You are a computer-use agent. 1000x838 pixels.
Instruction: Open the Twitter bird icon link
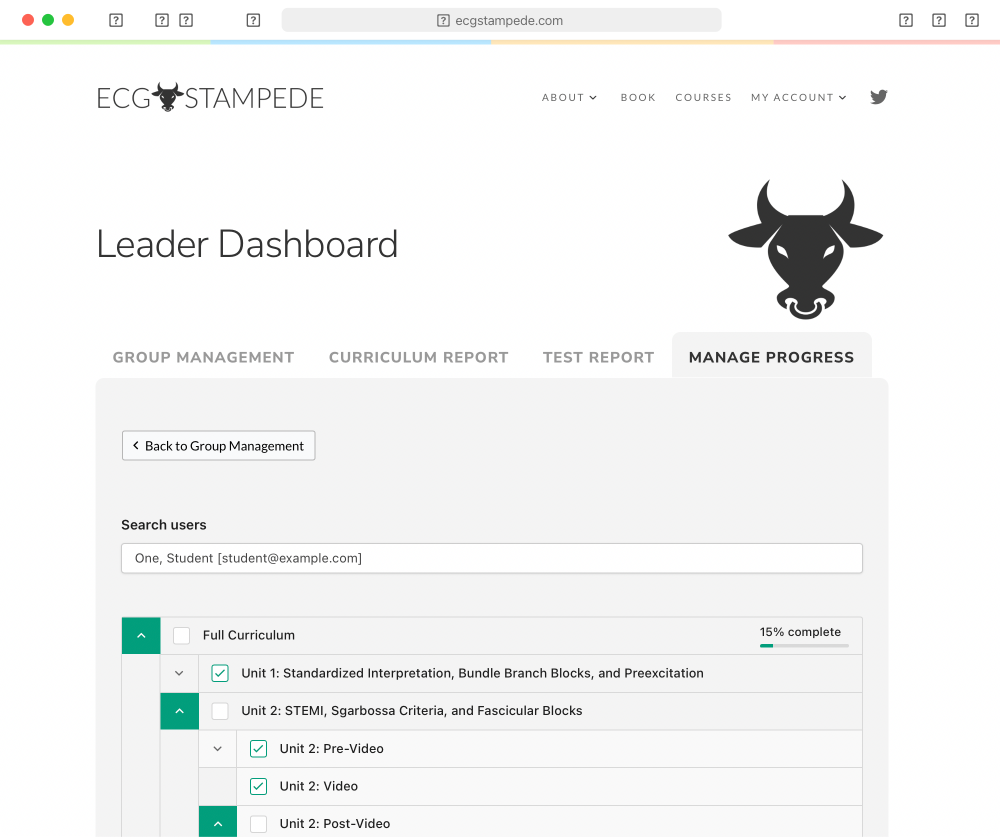(878, 97)
